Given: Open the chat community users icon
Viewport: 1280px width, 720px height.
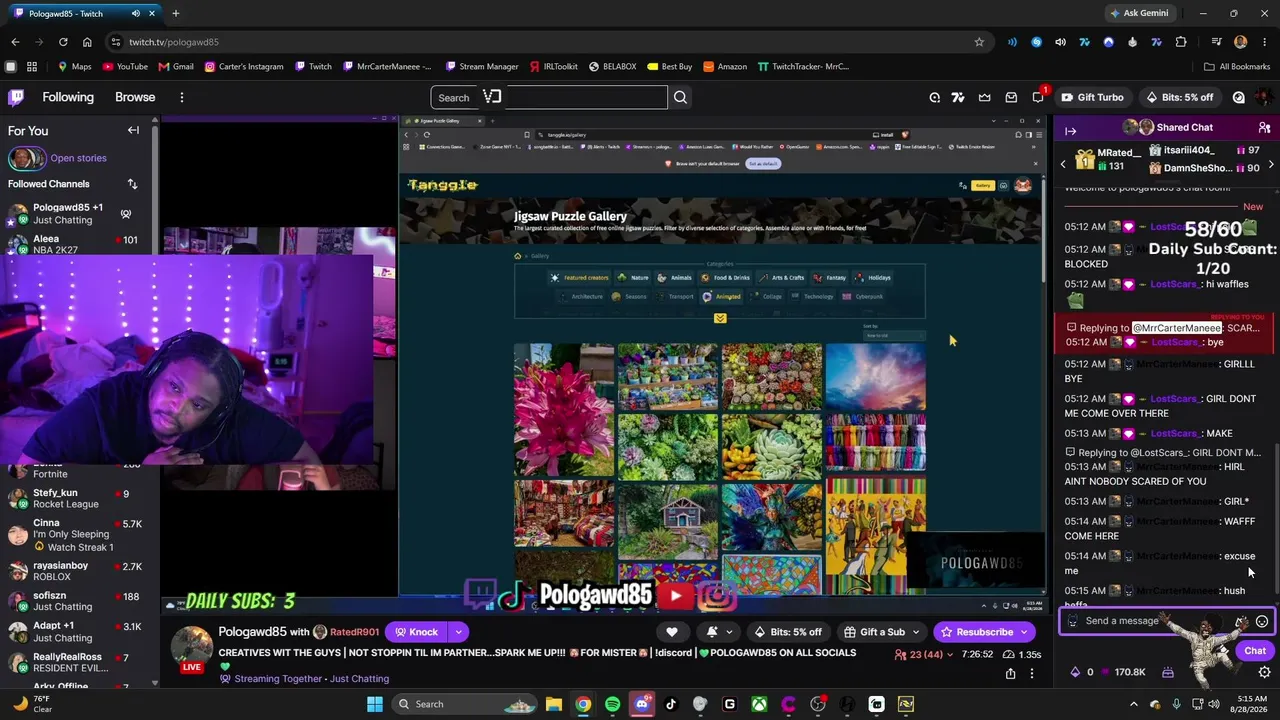Looking at the screenshot, I should pyautogui.click(x=1264, y=128).
